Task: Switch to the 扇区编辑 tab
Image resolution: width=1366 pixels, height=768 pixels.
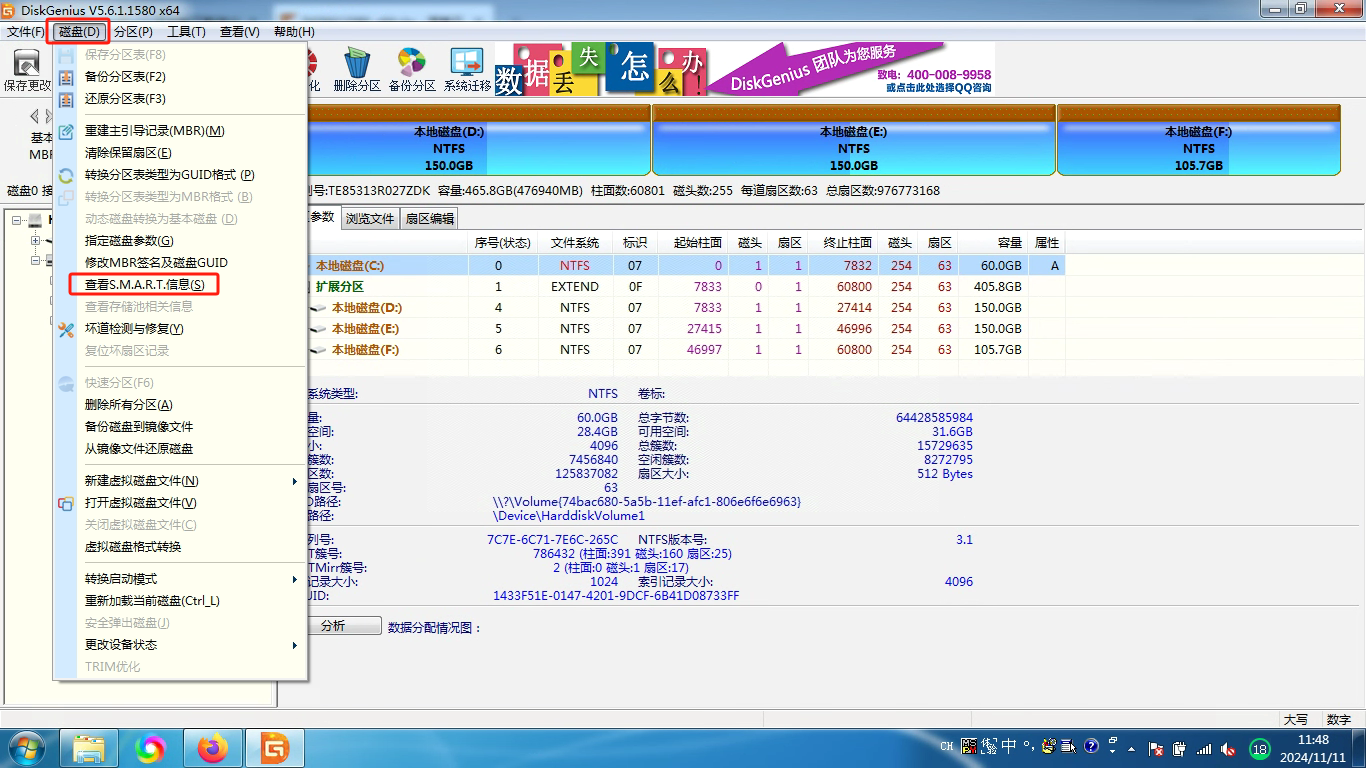Action: coord(428,217)
